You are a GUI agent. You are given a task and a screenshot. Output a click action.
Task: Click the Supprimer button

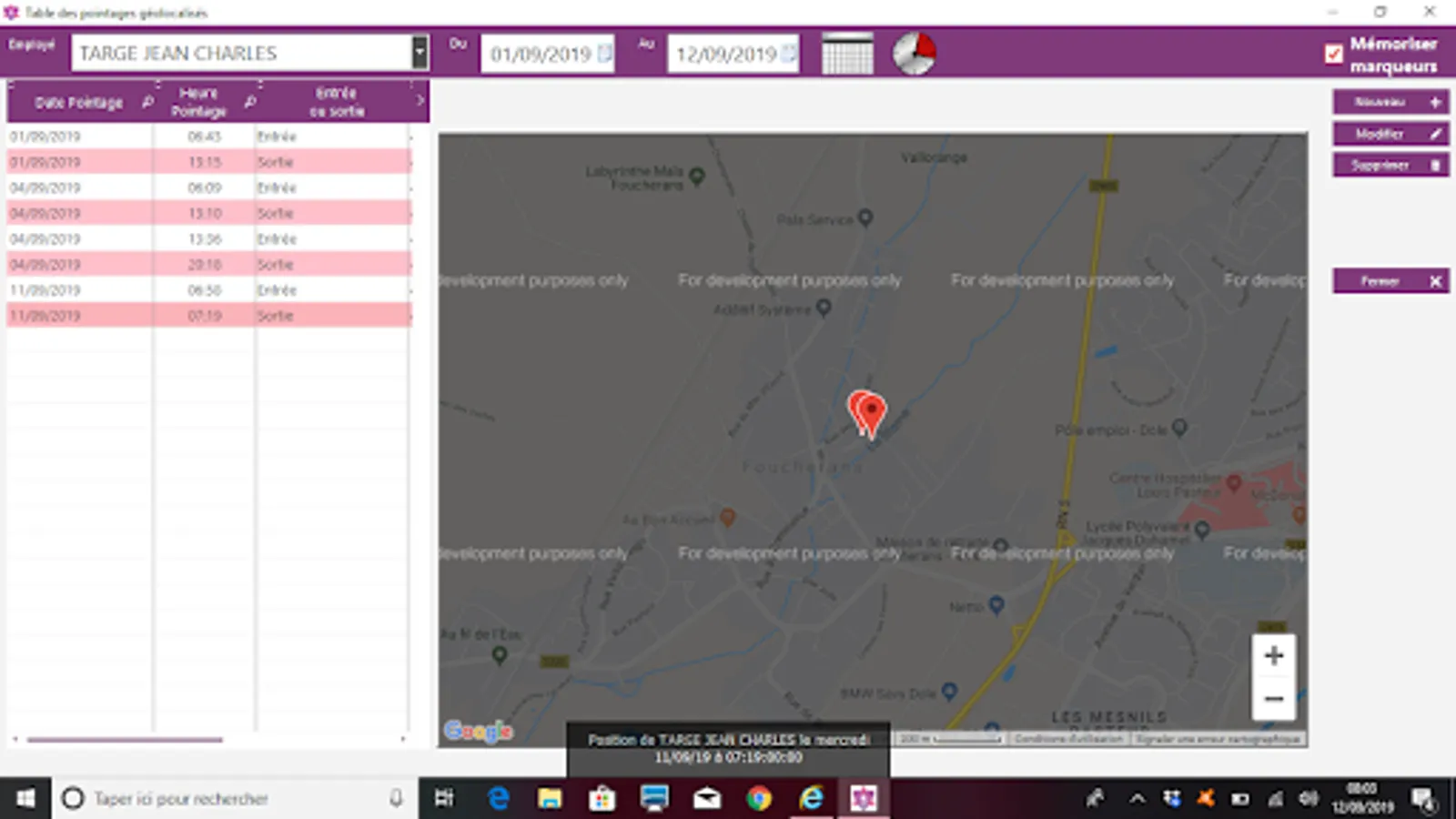(1391, 165)
